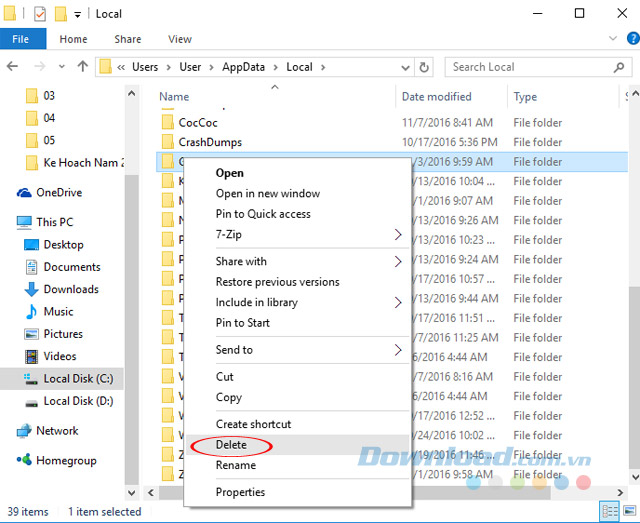Switch to the View ribbon tab

coord(180,39)
